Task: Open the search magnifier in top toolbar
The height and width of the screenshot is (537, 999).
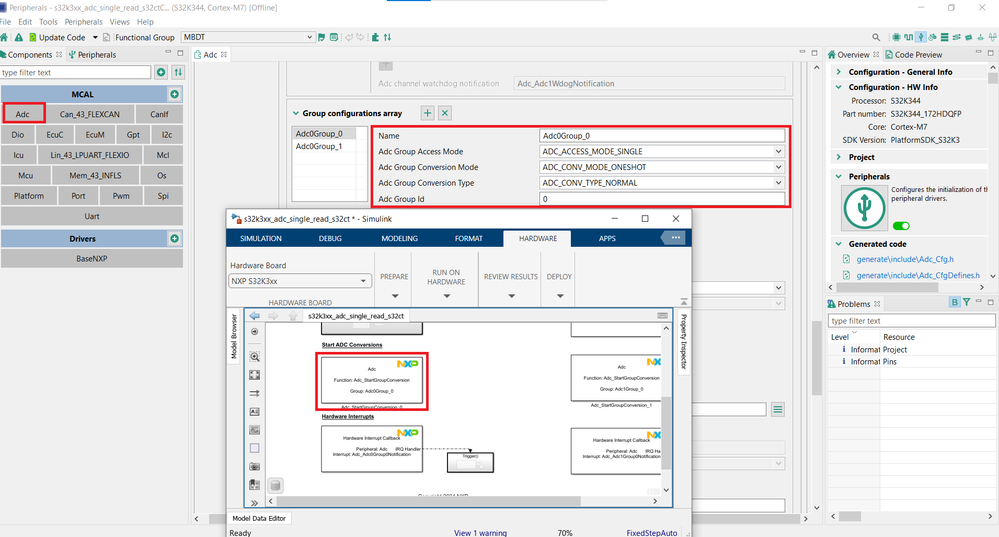Action: 876,38
